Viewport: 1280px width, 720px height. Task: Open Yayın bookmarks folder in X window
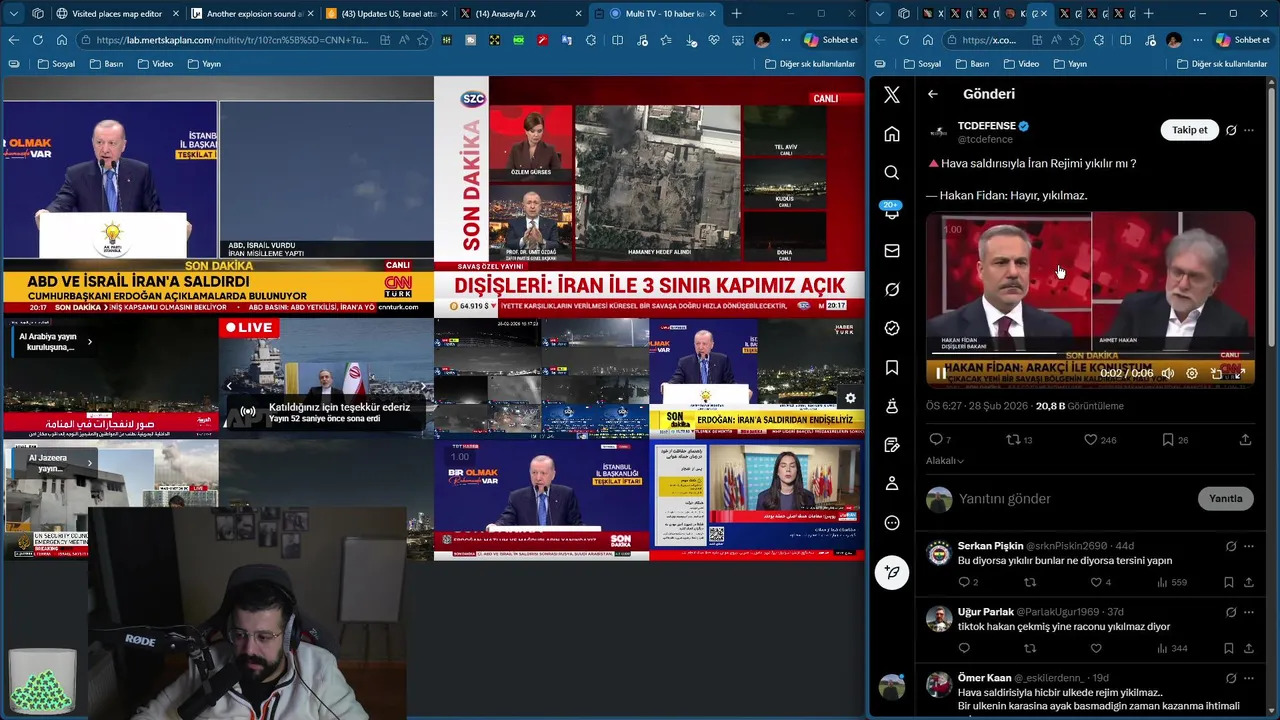pos(1068,64)
